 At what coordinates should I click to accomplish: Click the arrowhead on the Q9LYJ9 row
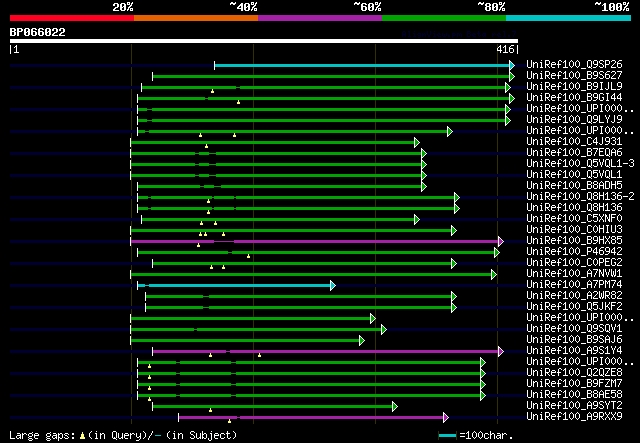click(x=508, y=120)
